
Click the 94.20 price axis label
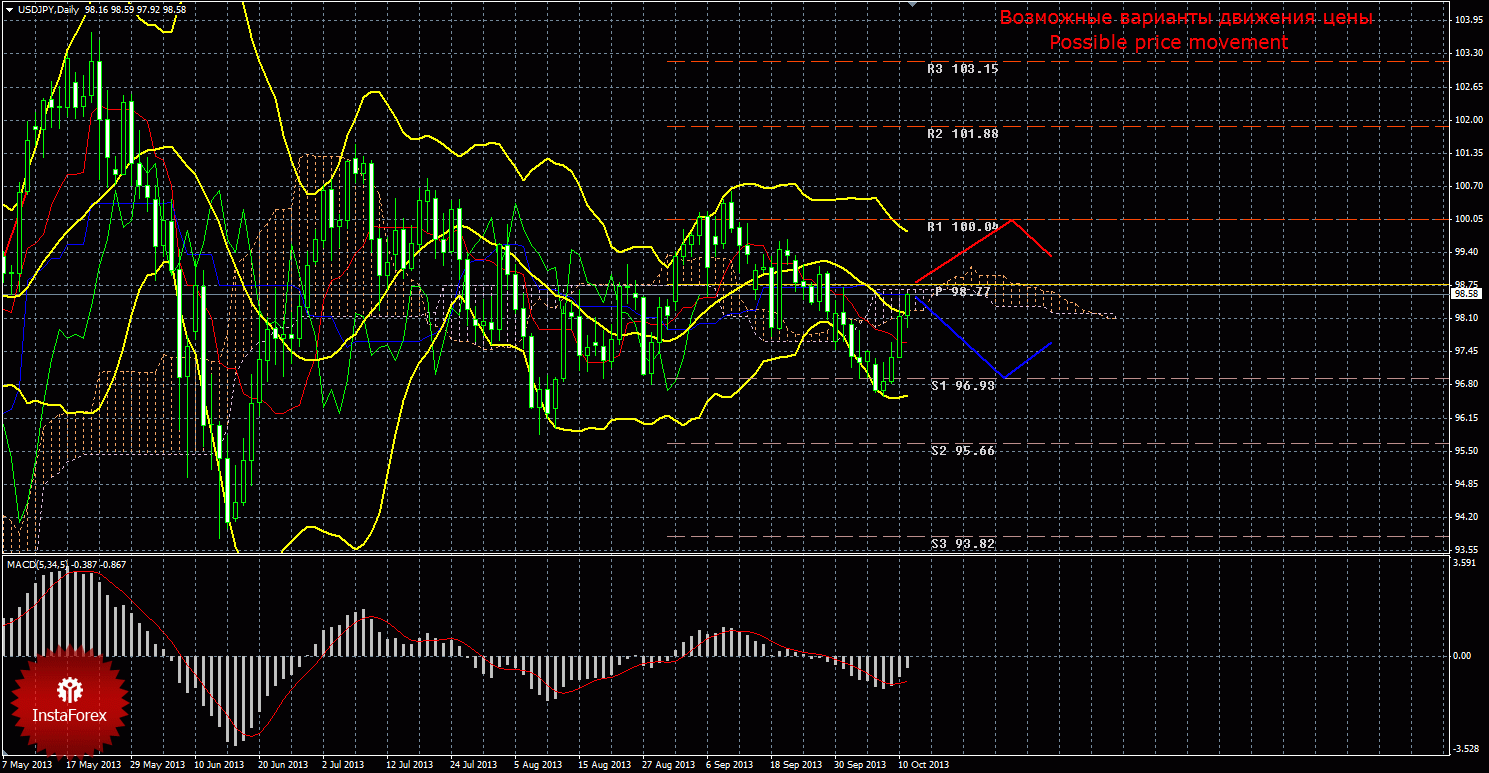pyautogui.click(x=1465, y=516)
